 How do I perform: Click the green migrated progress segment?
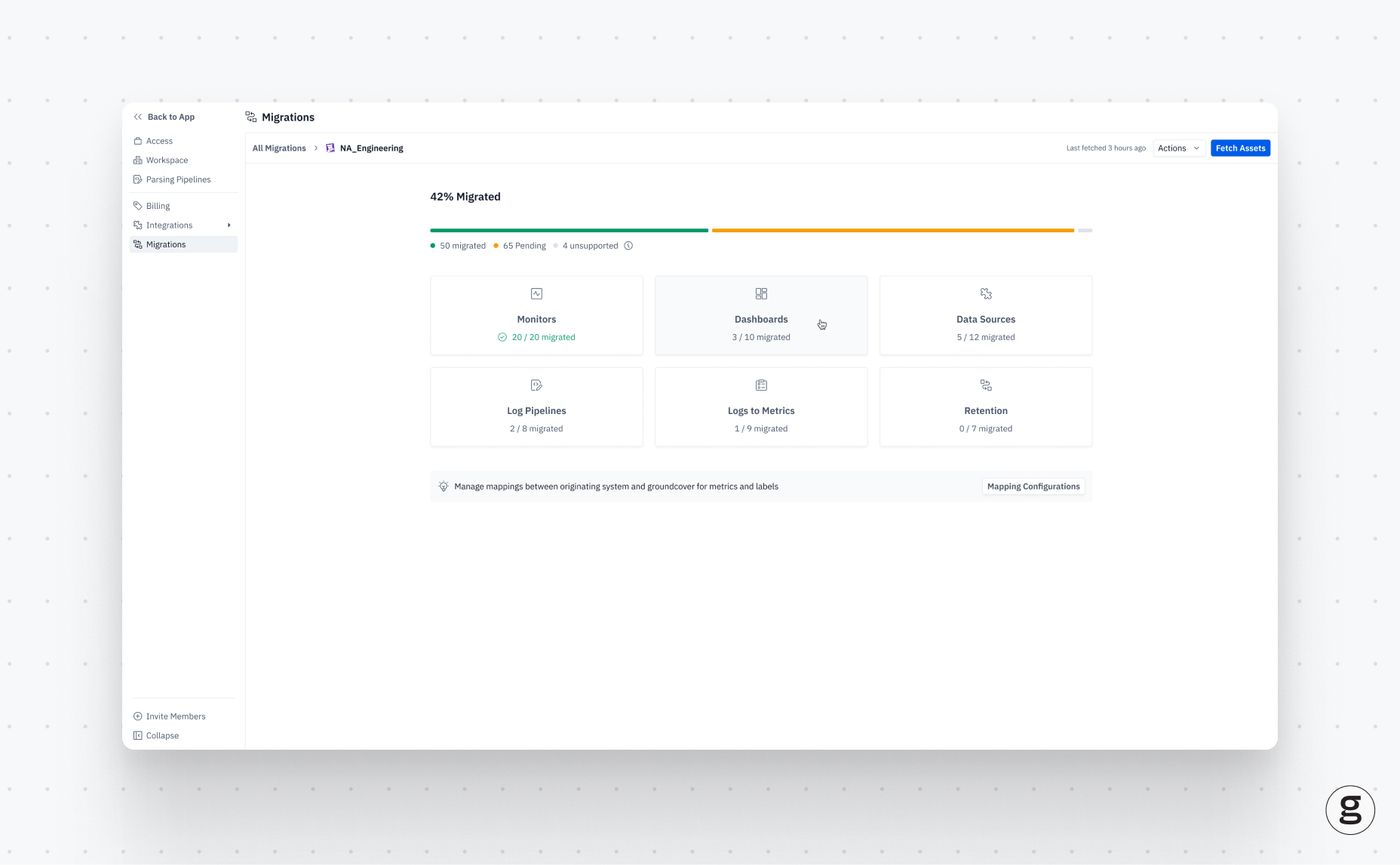[x=569, y=230]
